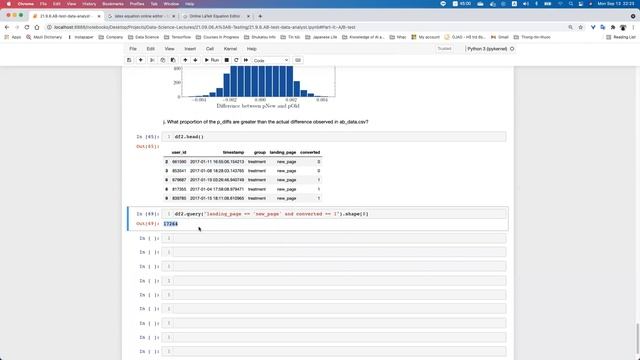Open the Chrome zoom magnifier icon in address bar

click(570, 27)
